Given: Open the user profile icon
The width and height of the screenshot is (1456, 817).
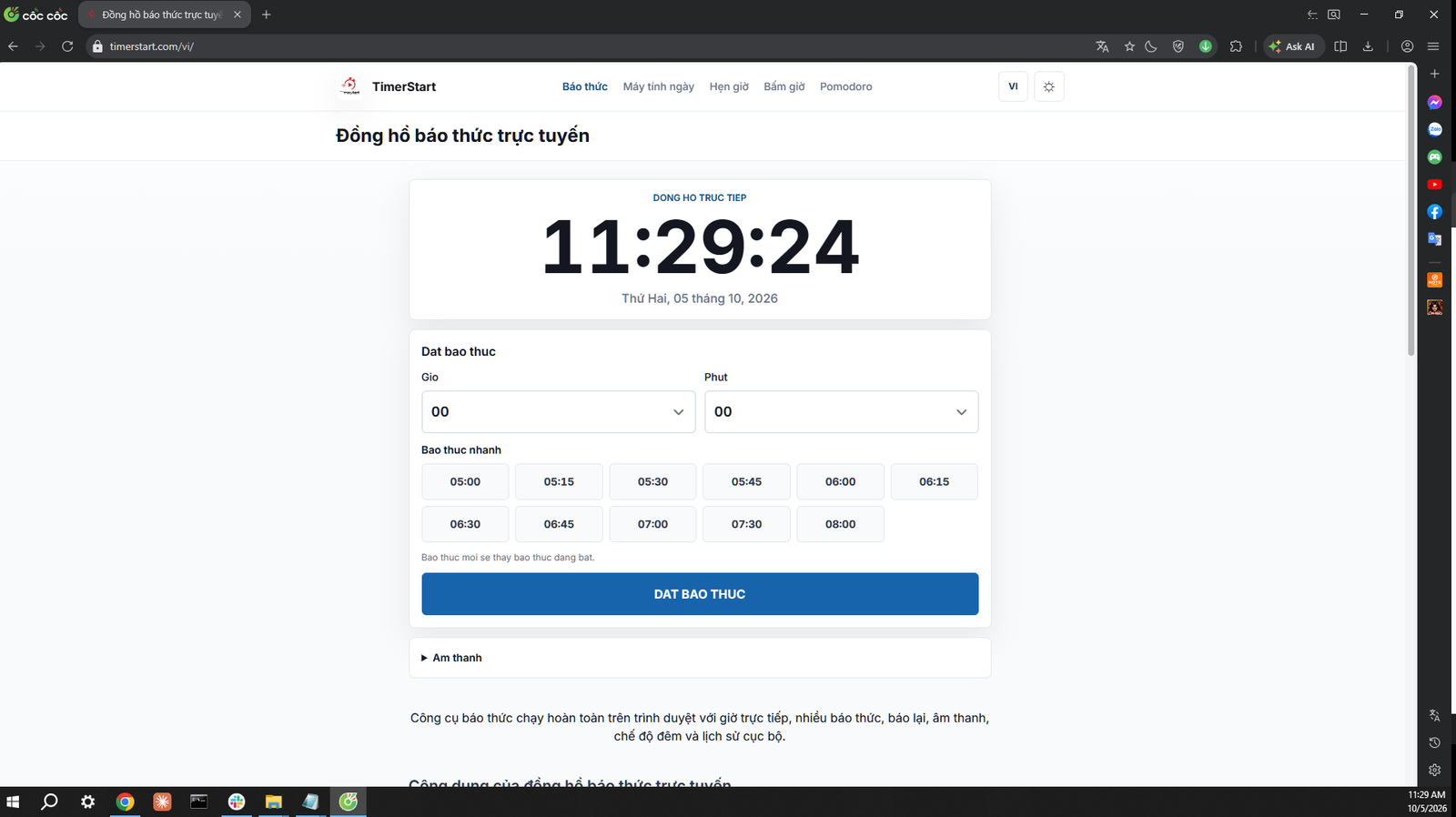Looking at the screenshot, I should point(1407,46).
